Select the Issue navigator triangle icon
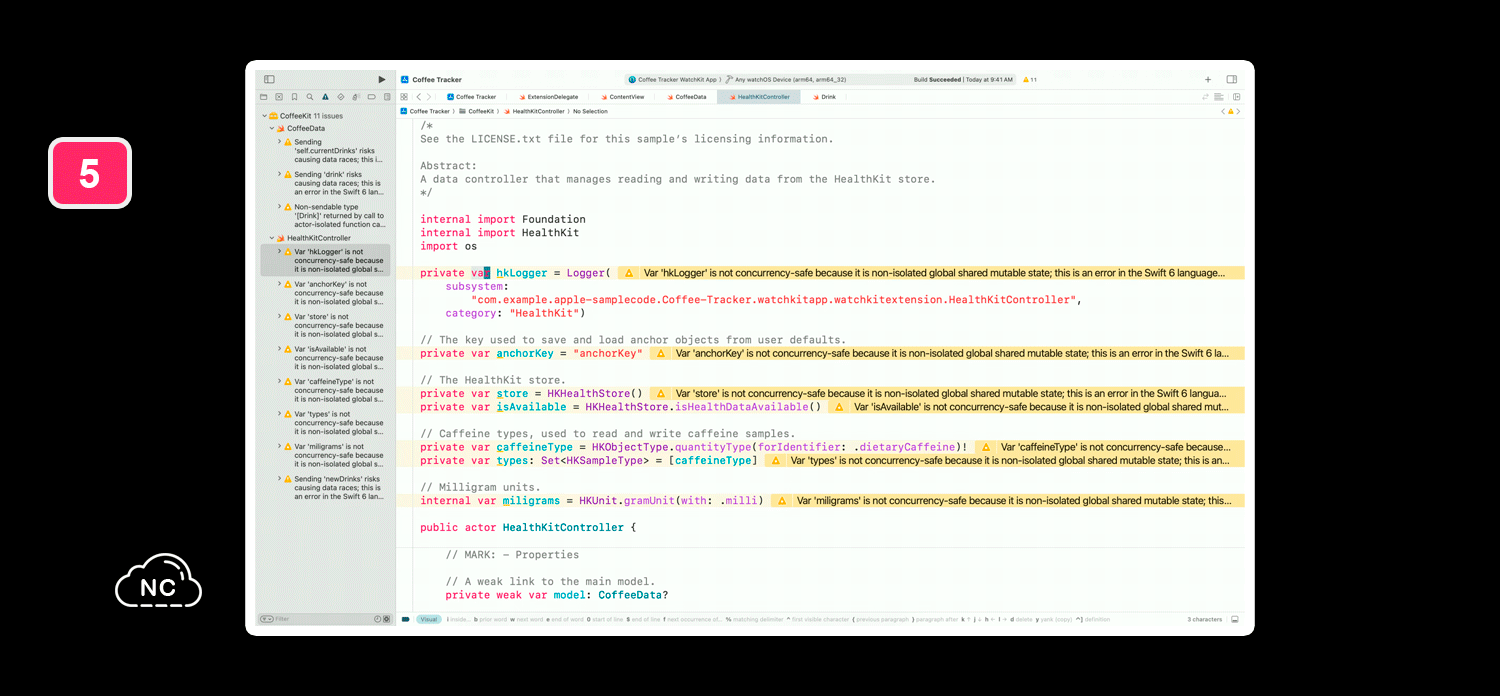 (x=325, y=97)
